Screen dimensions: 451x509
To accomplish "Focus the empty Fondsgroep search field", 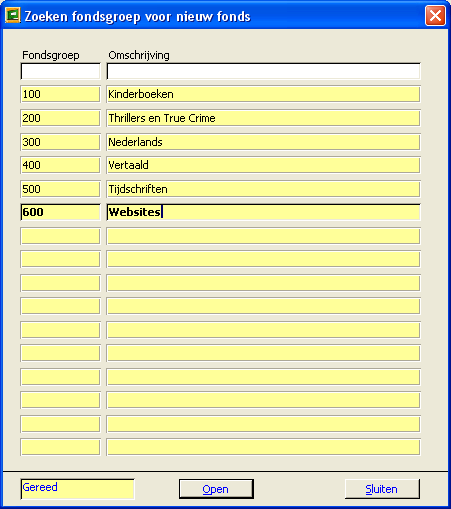I will [x=60, y=71].
